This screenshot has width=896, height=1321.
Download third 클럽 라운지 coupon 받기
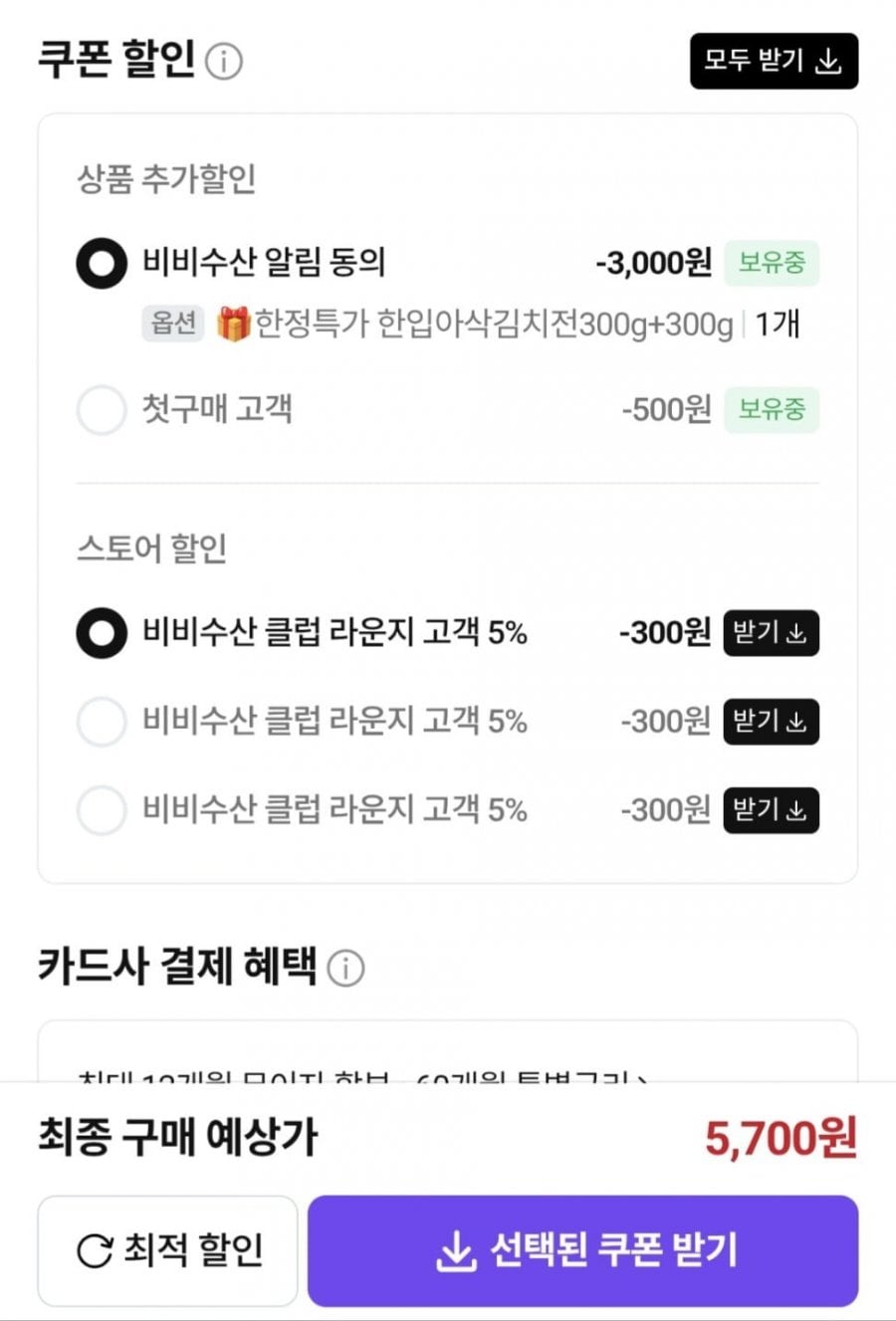pyautogui.click(x=771, y=810)
